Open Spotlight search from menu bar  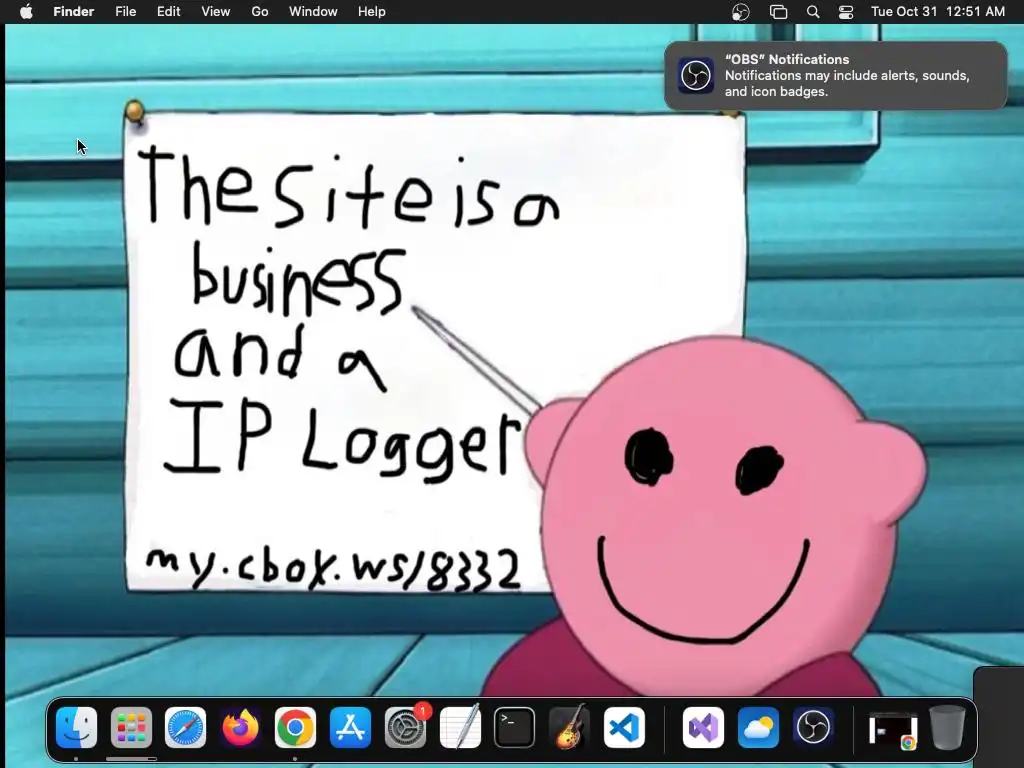(x=813, y=12)
